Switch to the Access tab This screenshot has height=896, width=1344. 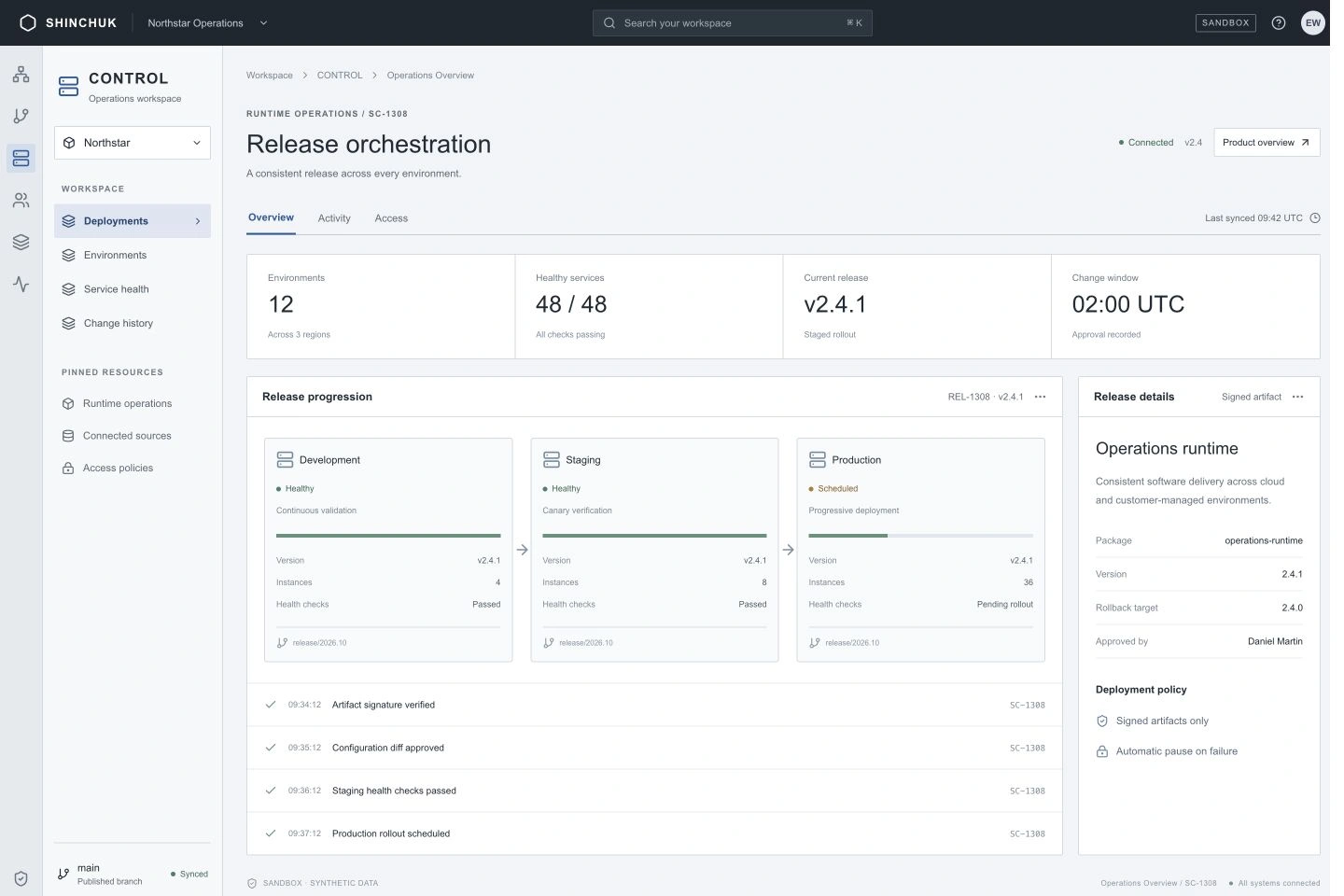391,218
